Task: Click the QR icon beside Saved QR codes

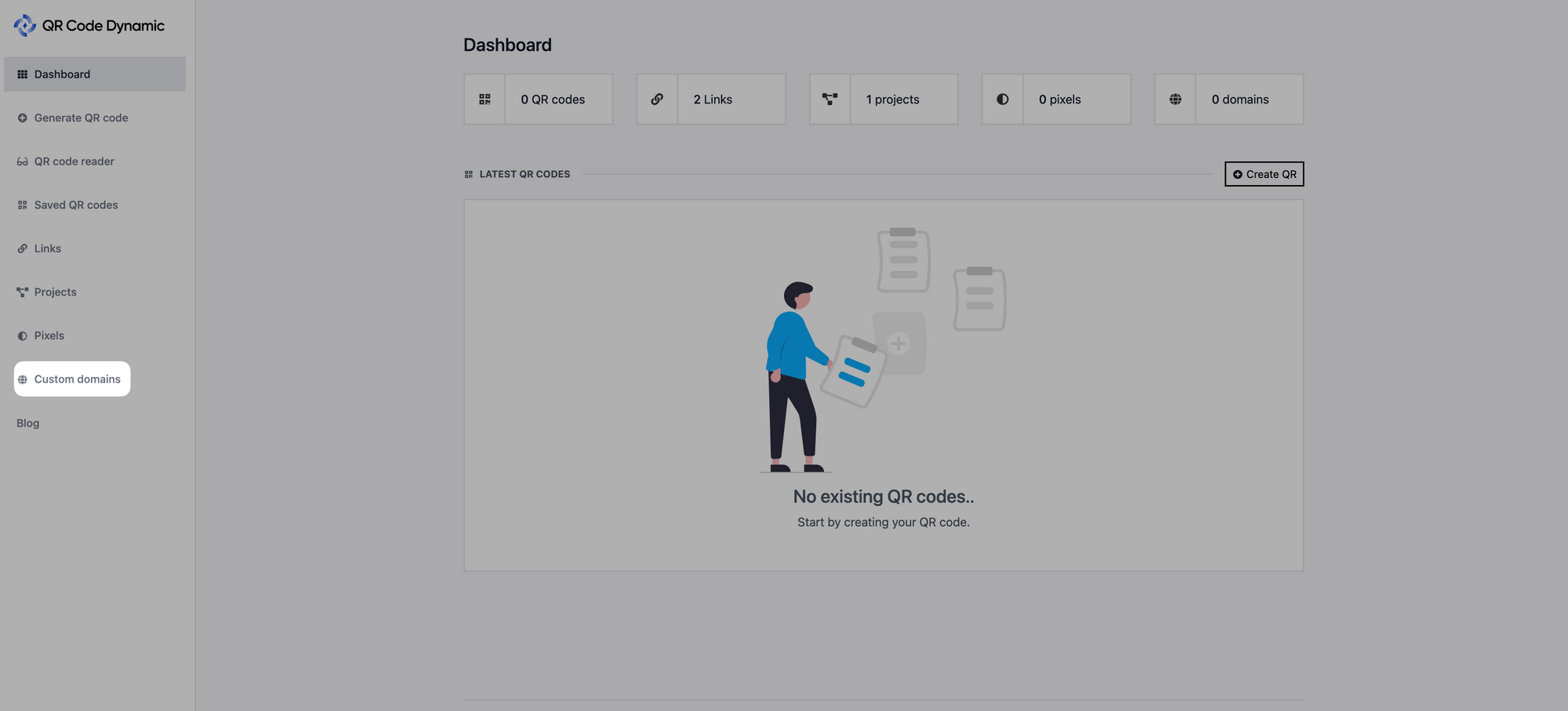Action: click(22, 205)
